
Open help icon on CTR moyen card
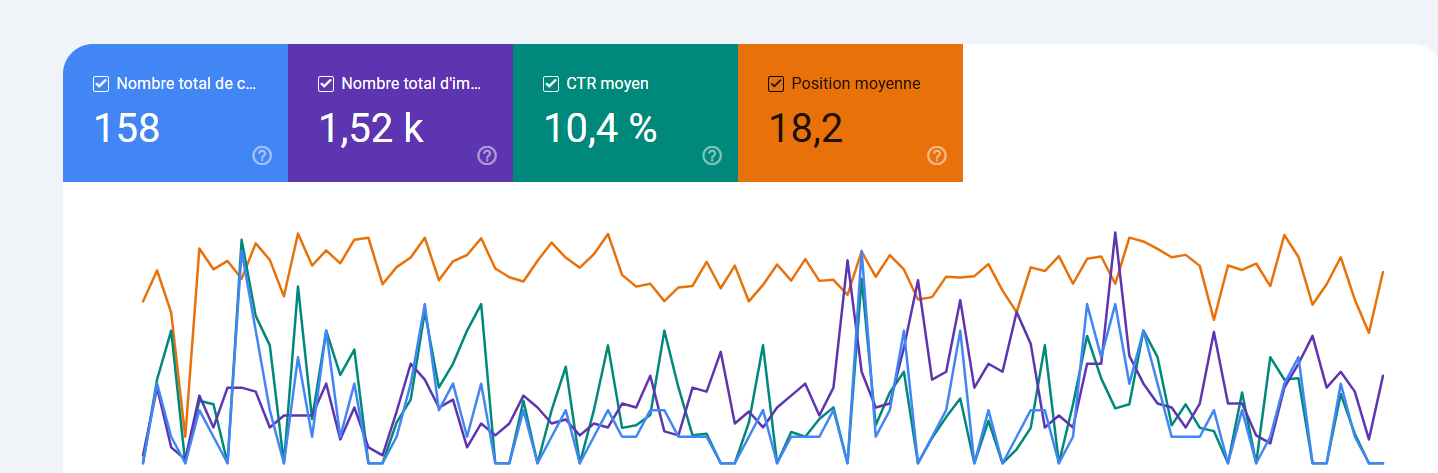[x=712, y=155]
